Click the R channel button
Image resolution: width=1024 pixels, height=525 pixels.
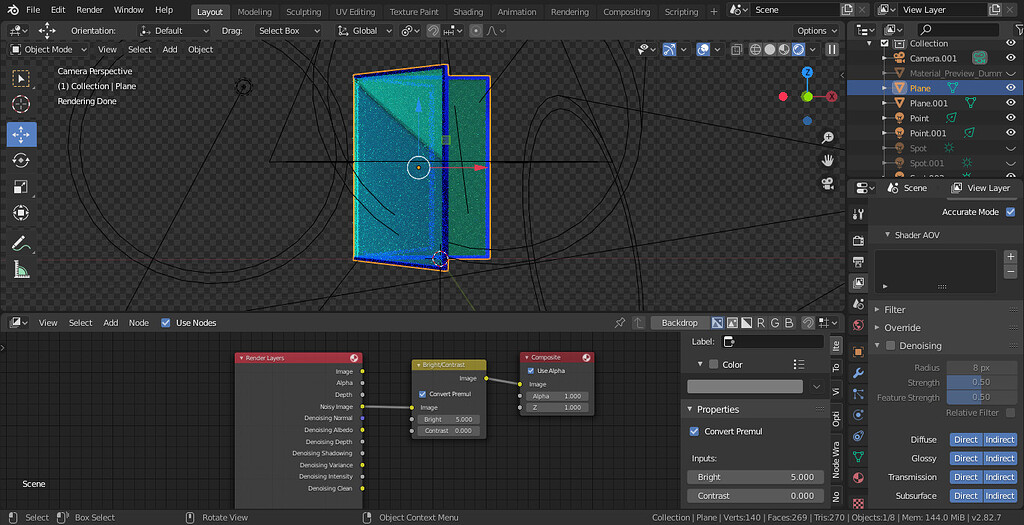tap(761, 323)
